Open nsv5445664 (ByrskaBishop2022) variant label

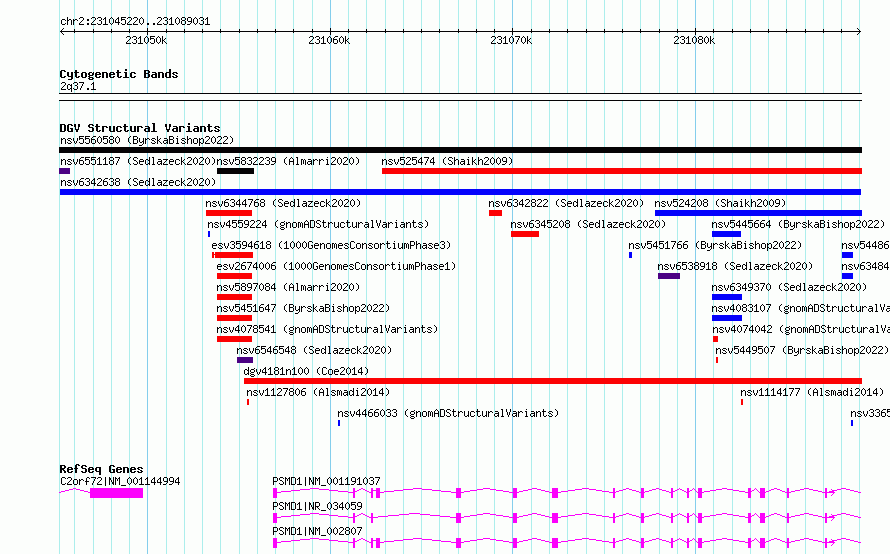point(798,224)
